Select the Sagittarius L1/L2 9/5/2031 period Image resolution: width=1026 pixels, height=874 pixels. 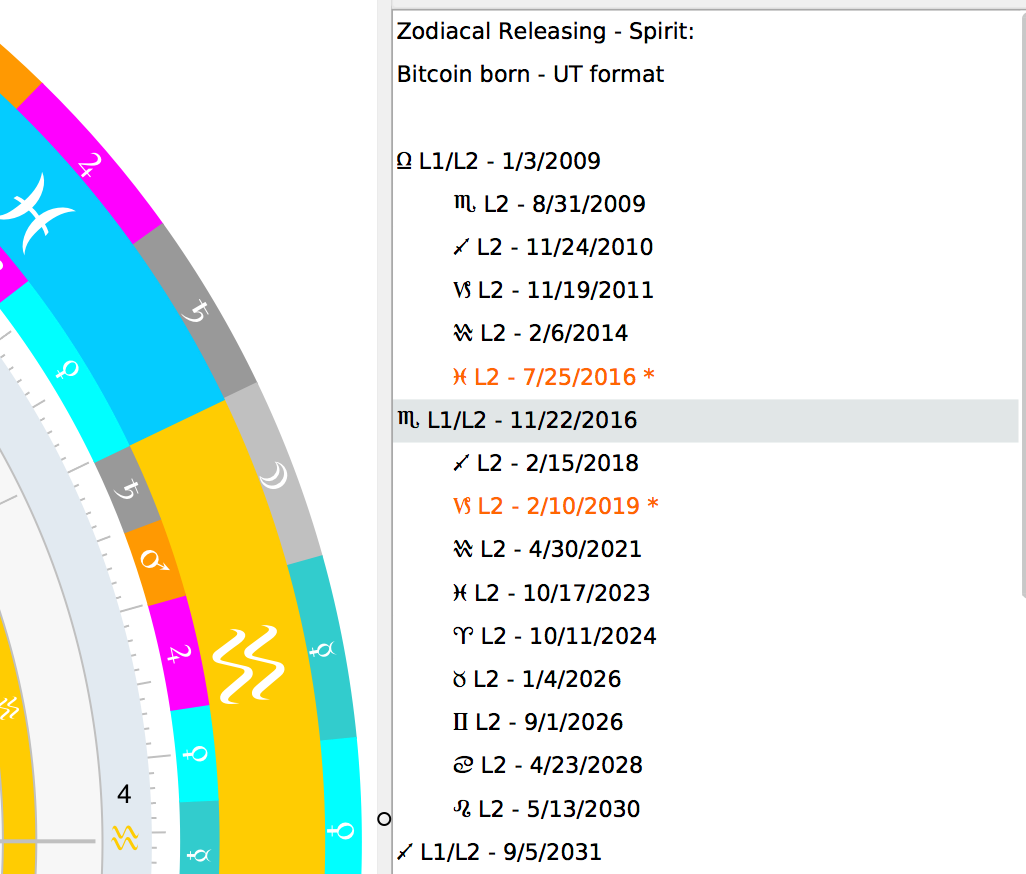coord(499,852)
